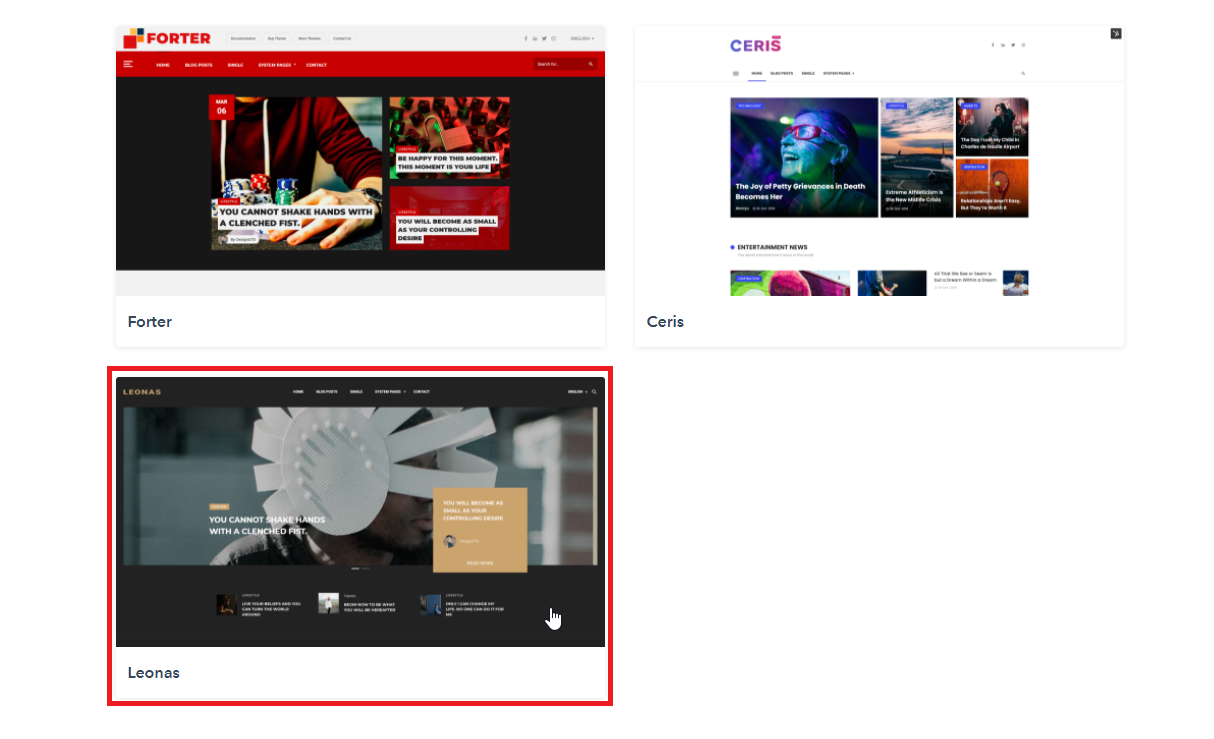Click Read More on Leonas tan card
Screen dimensions: 1214x739
click(480, 563)
